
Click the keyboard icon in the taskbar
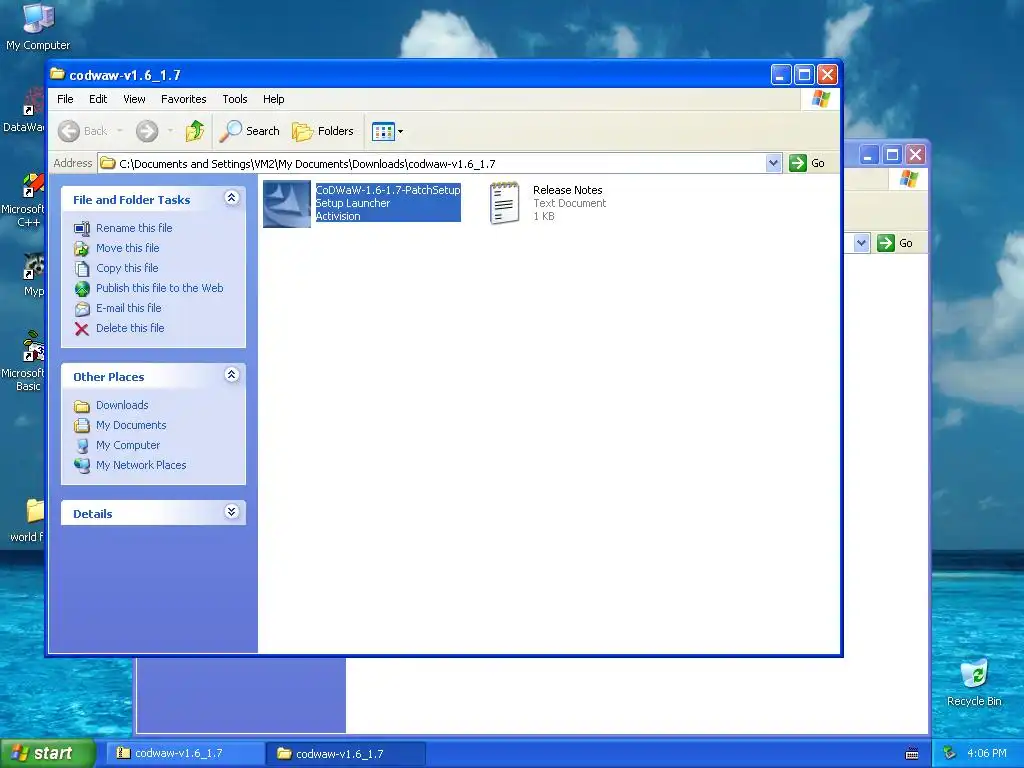(x=912, y=754)
